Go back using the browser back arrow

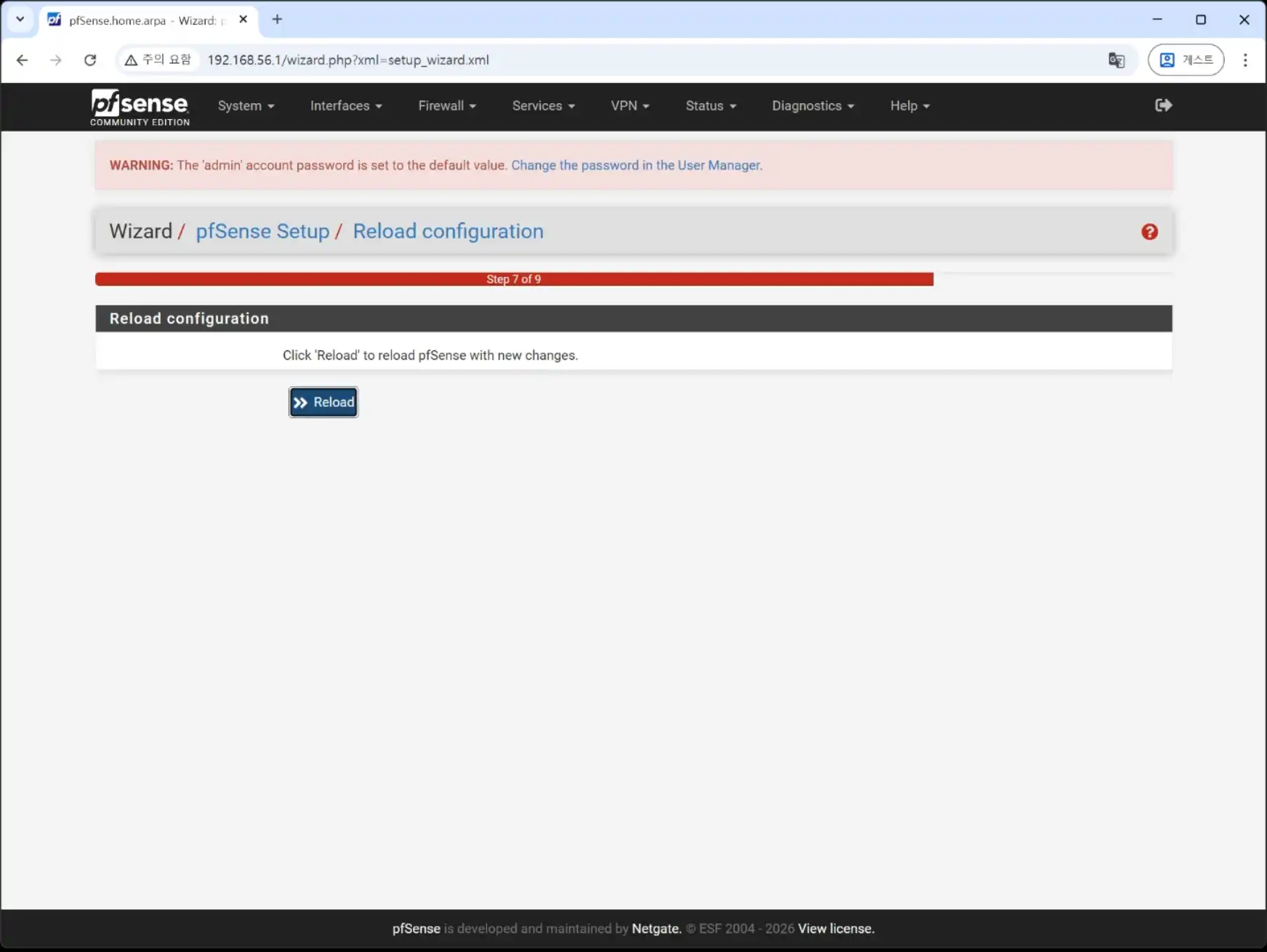tap(23, 60)
